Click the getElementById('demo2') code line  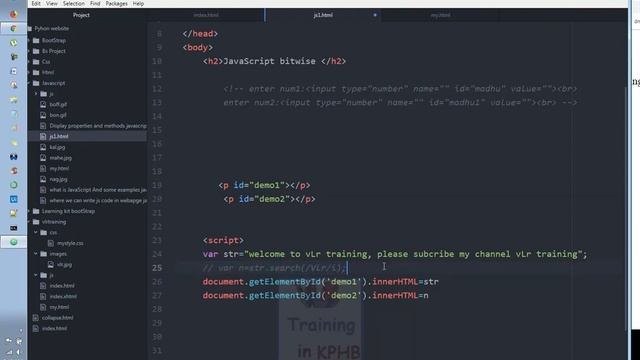click(316, 296)
